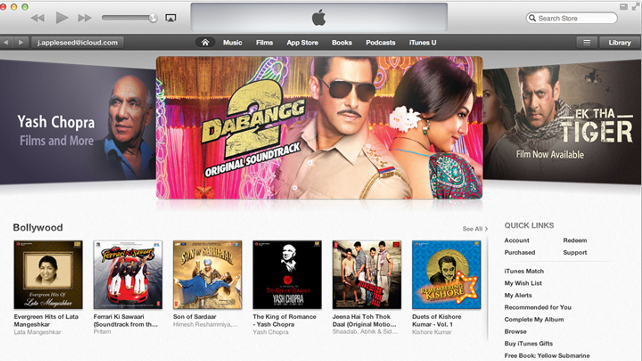Open The King of Romance album cover

click(x=287, y=275)
